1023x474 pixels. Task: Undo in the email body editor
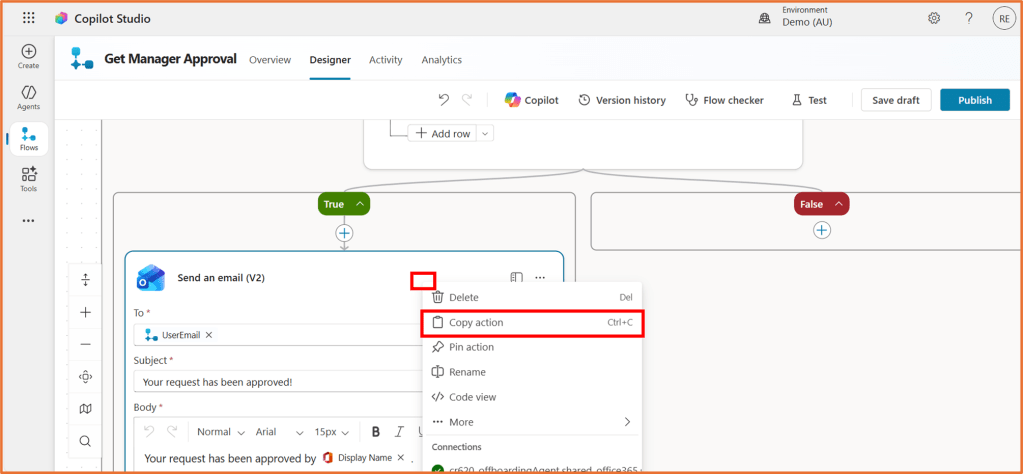coord(149,432)
